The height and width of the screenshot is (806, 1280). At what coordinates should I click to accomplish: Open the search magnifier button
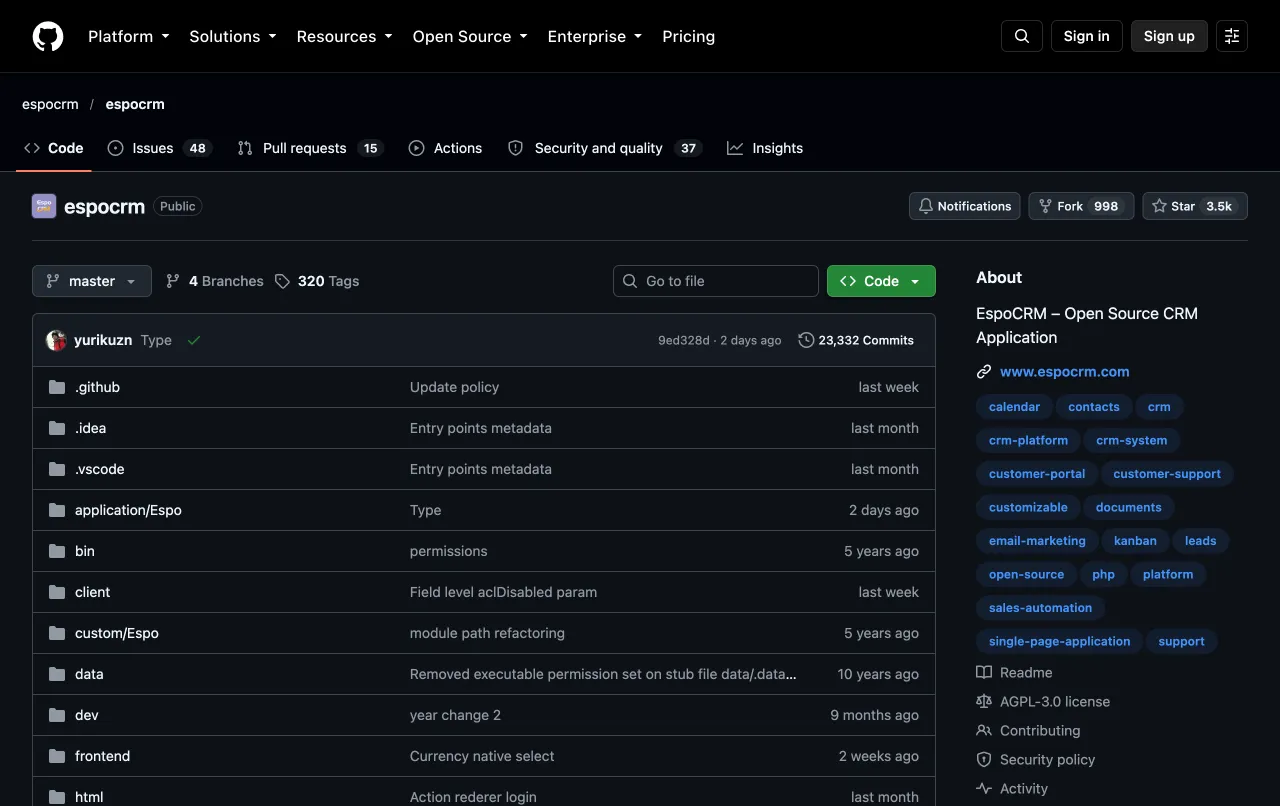pyautogui.click(x=1022, y=36)
